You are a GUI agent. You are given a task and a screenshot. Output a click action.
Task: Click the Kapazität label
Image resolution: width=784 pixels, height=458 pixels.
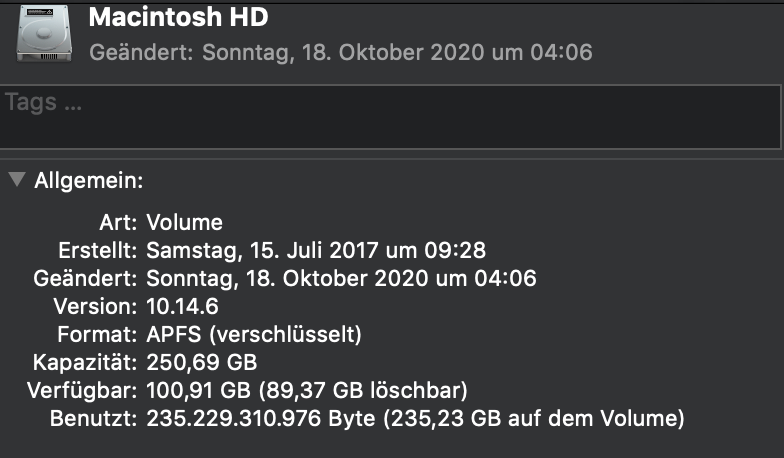tap(85, 361)
